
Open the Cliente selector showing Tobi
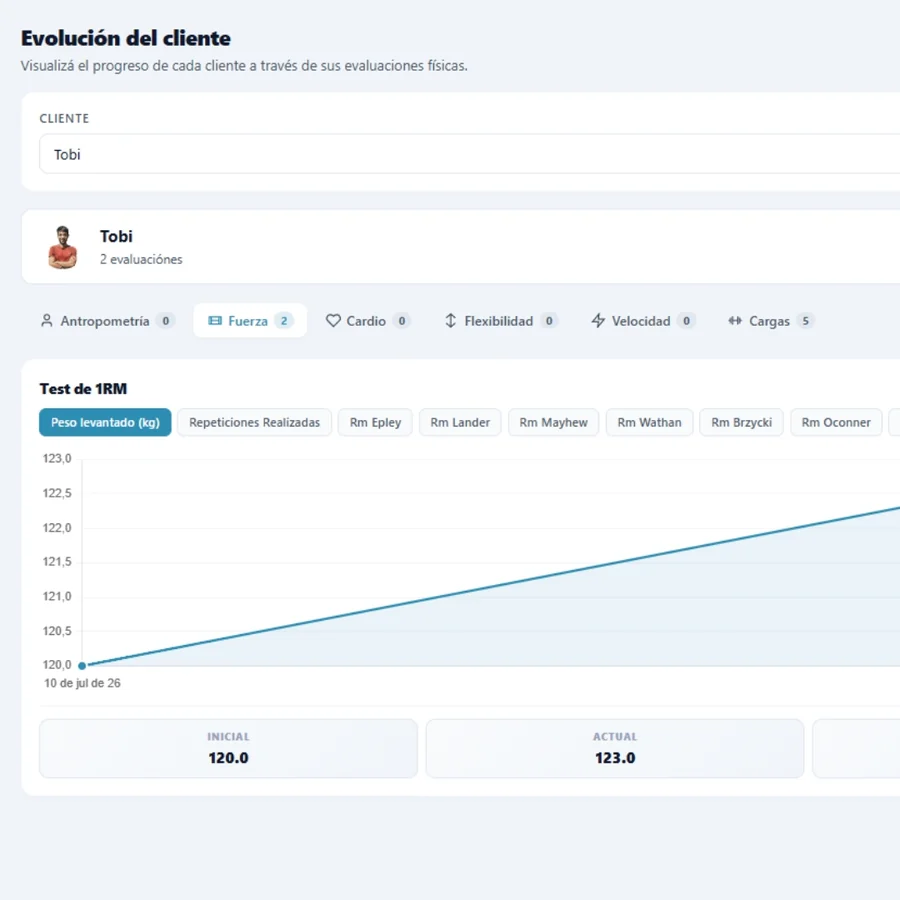(470, 154)
